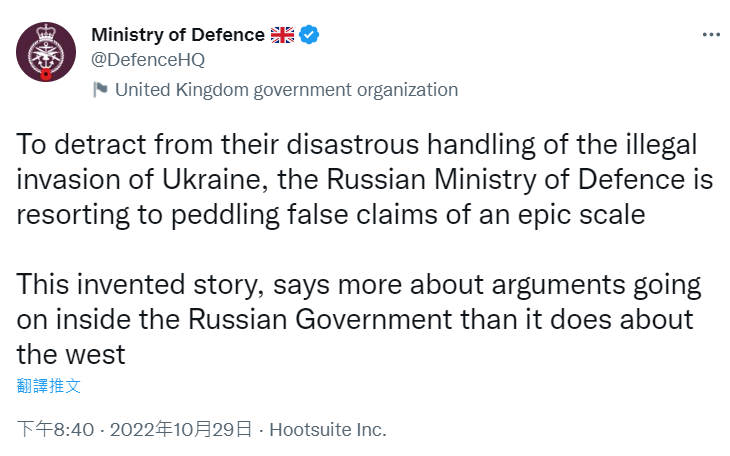Viewport: 730px width, 456px height.
Task: Click the 翻譯推文 translate tweet link
Action: click(49, 385)
